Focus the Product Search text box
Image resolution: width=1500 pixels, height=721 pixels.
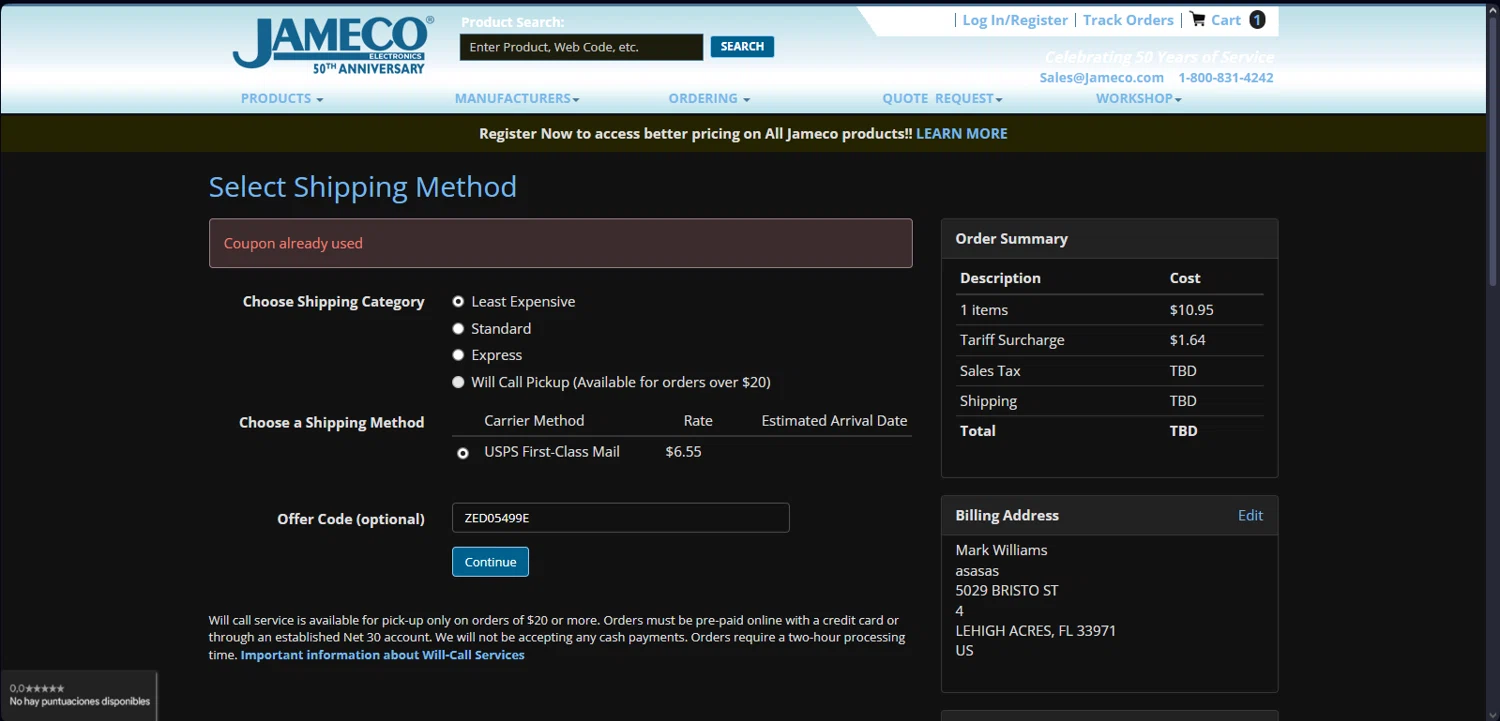(x=581, y=47)
